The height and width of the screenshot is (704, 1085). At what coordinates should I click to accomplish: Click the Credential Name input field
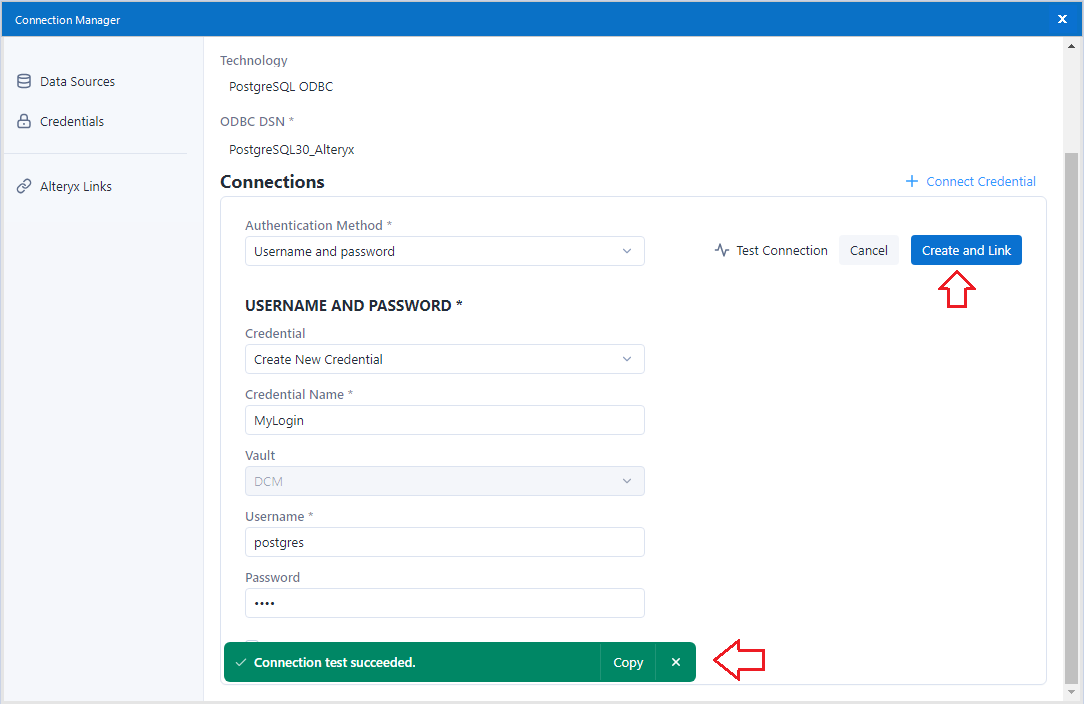coord(444,420)
